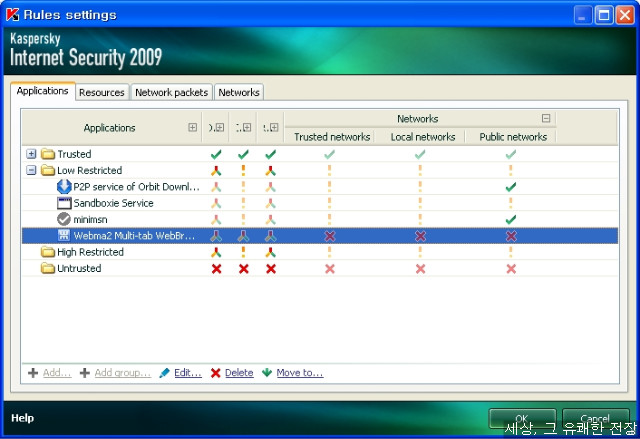Click the Public networks column header
The image size is (640, 439).
pos(513,137)
